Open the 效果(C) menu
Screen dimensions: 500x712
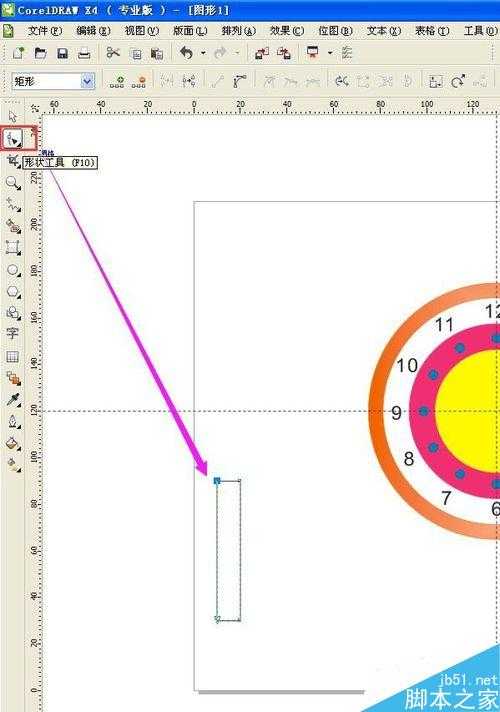287,31
